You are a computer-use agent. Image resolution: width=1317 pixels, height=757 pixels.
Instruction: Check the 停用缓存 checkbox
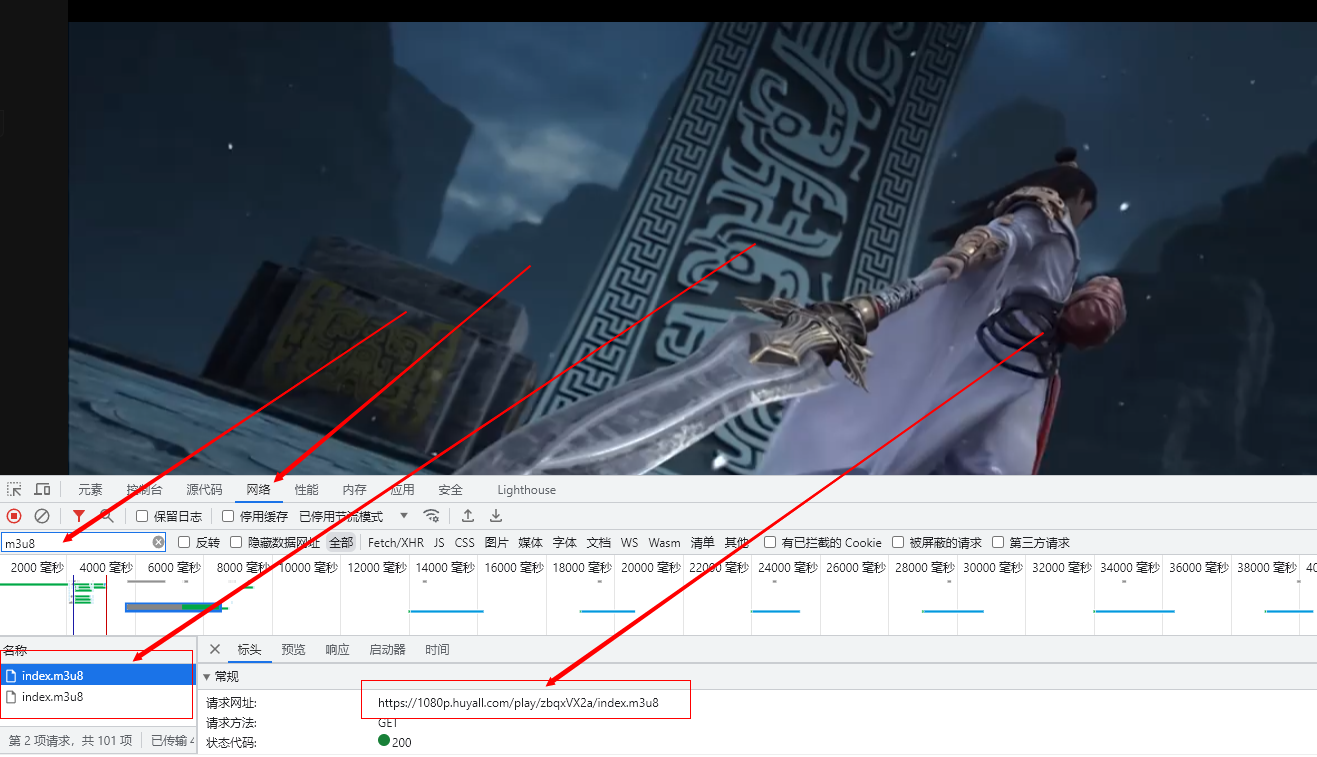[228, 516]
